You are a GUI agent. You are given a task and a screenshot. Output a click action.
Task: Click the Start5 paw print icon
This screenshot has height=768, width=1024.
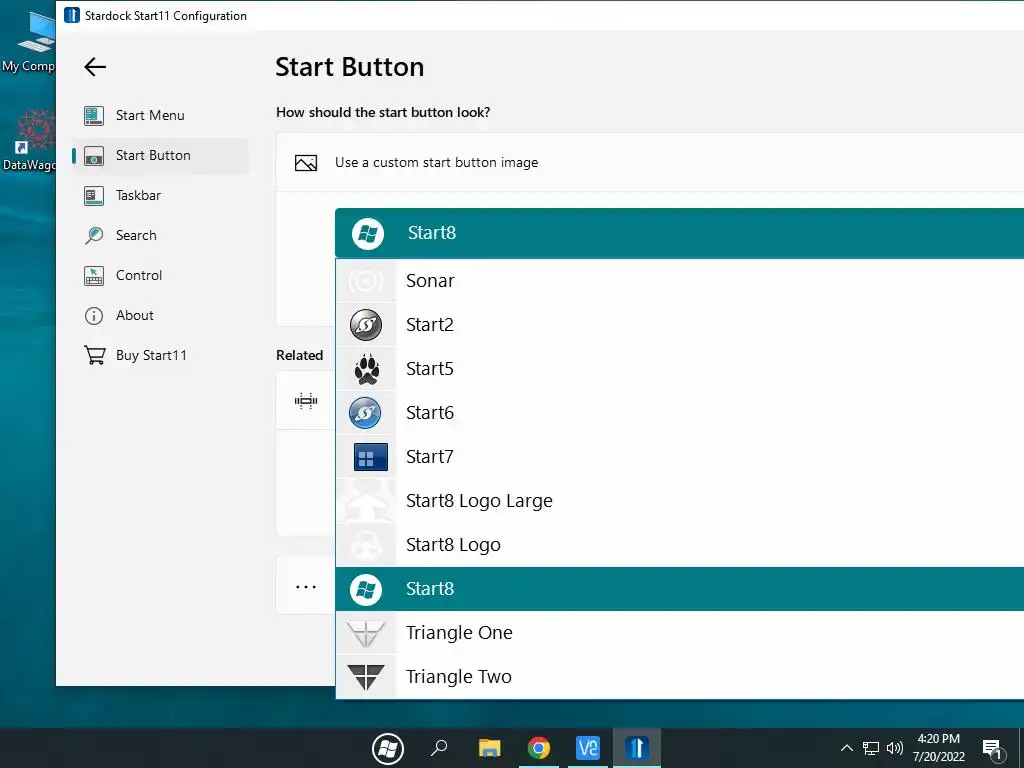tap(366, 369)
